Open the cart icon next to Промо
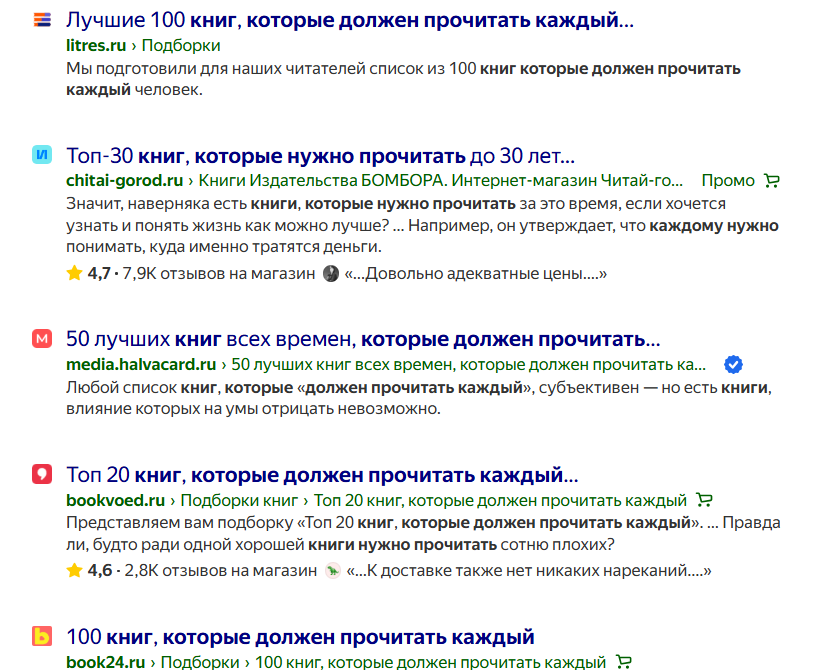Image resolution: width=826 pixels, height=670 pixels. (x=770, y=180)
